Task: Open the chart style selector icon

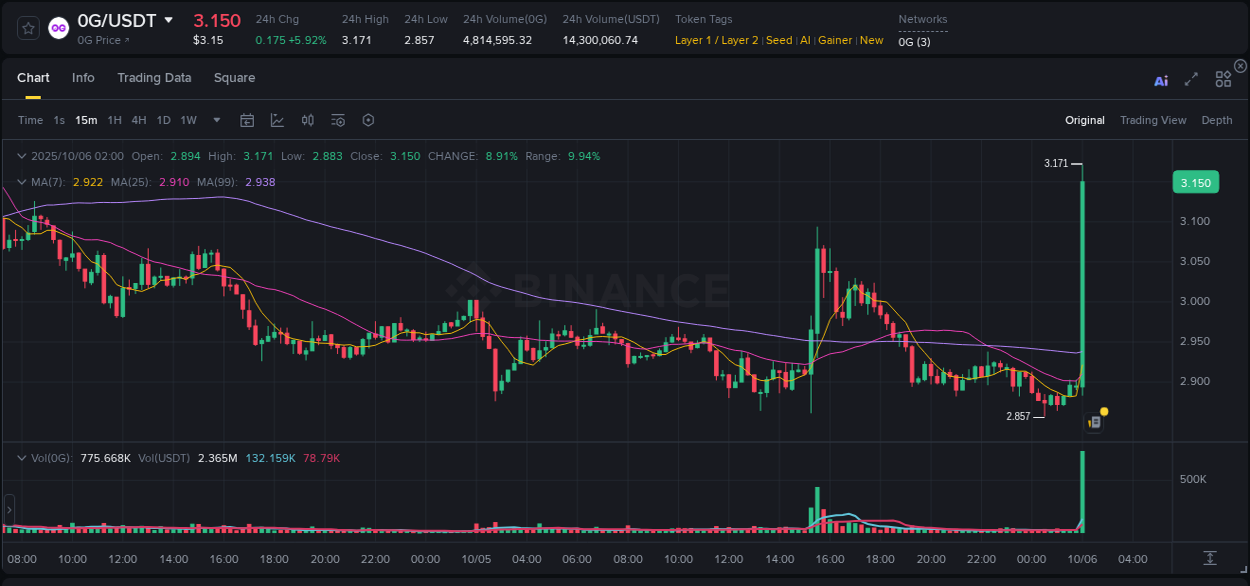Action: [x=277, y=120]
